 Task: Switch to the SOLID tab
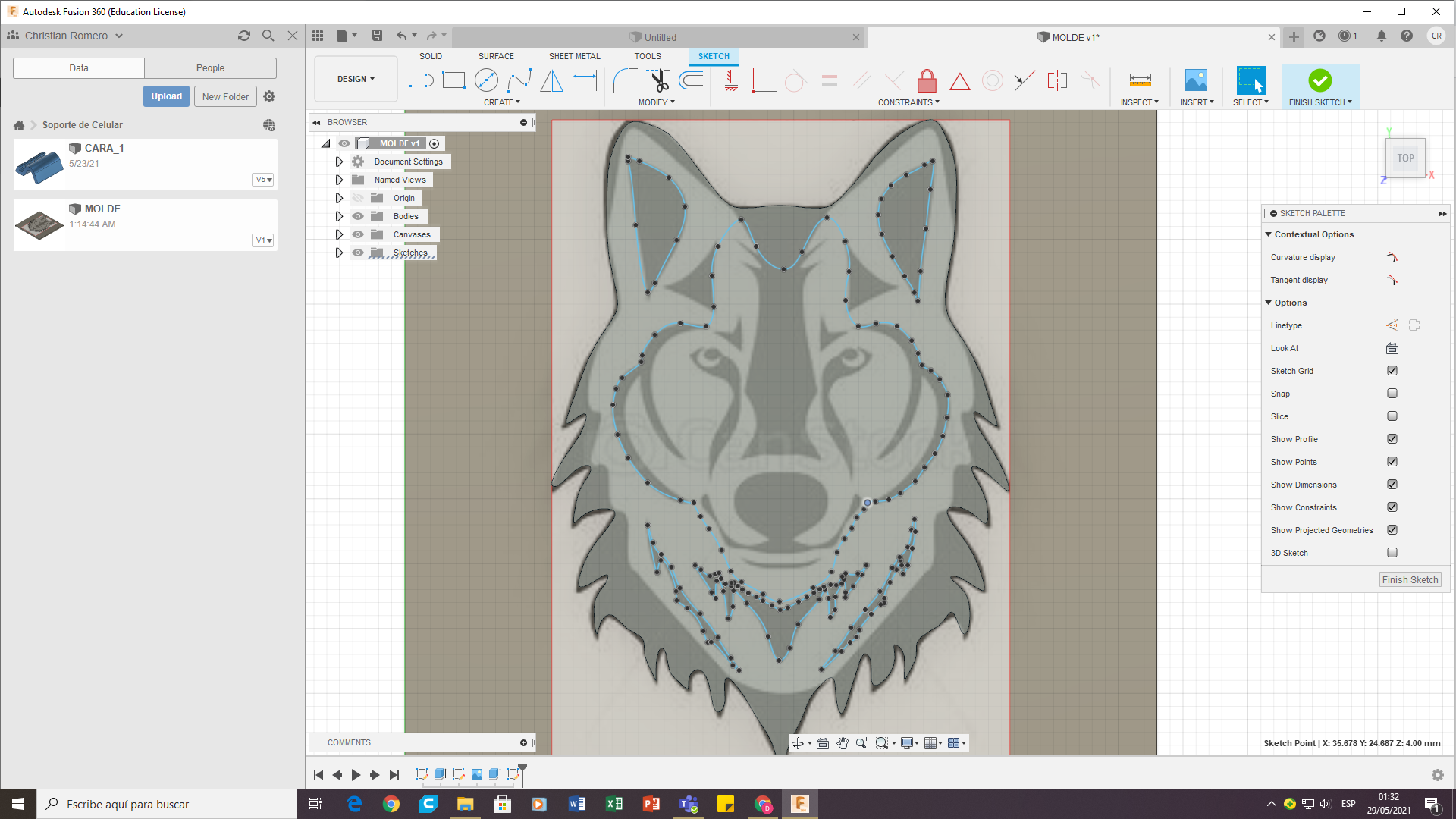430,56
